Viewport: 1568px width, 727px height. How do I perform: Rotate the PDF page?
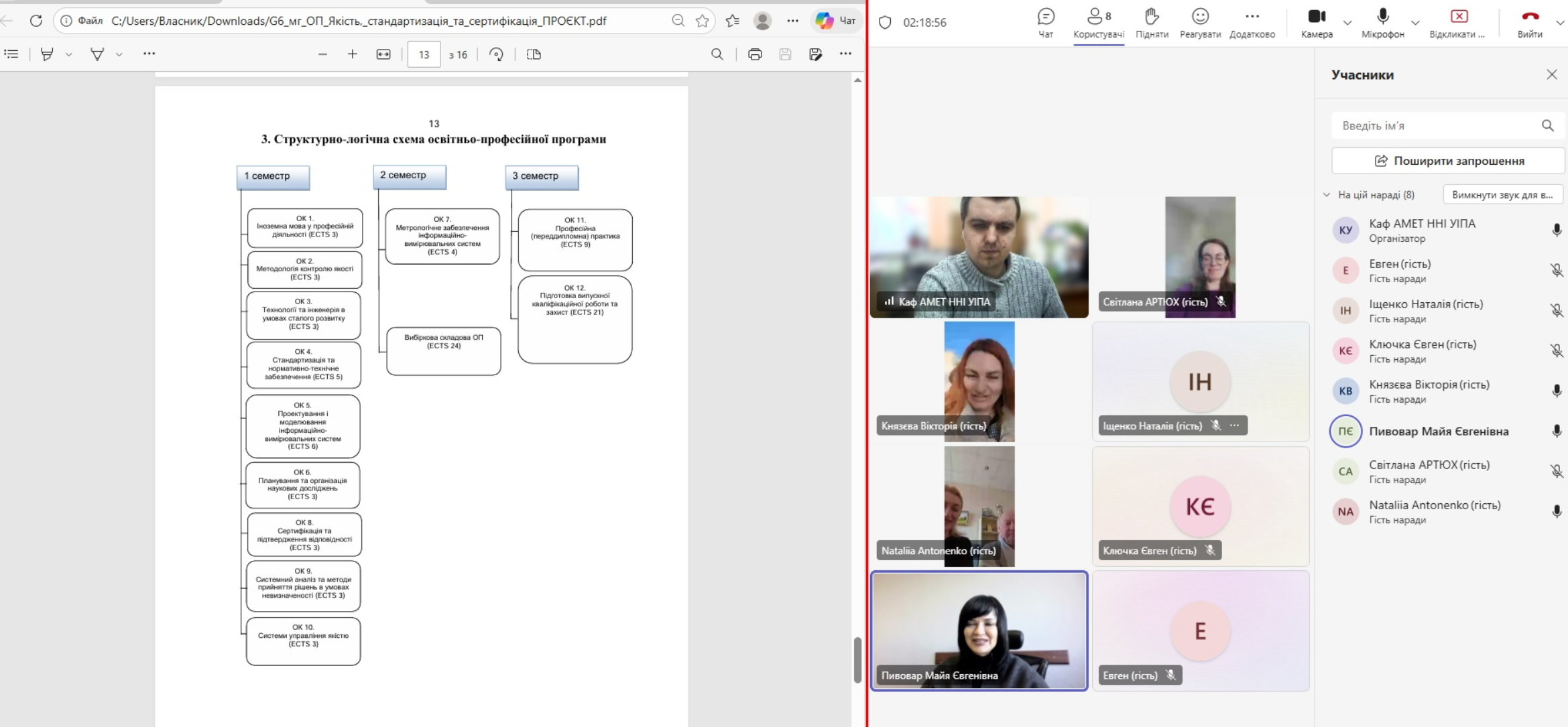[496, 54]
